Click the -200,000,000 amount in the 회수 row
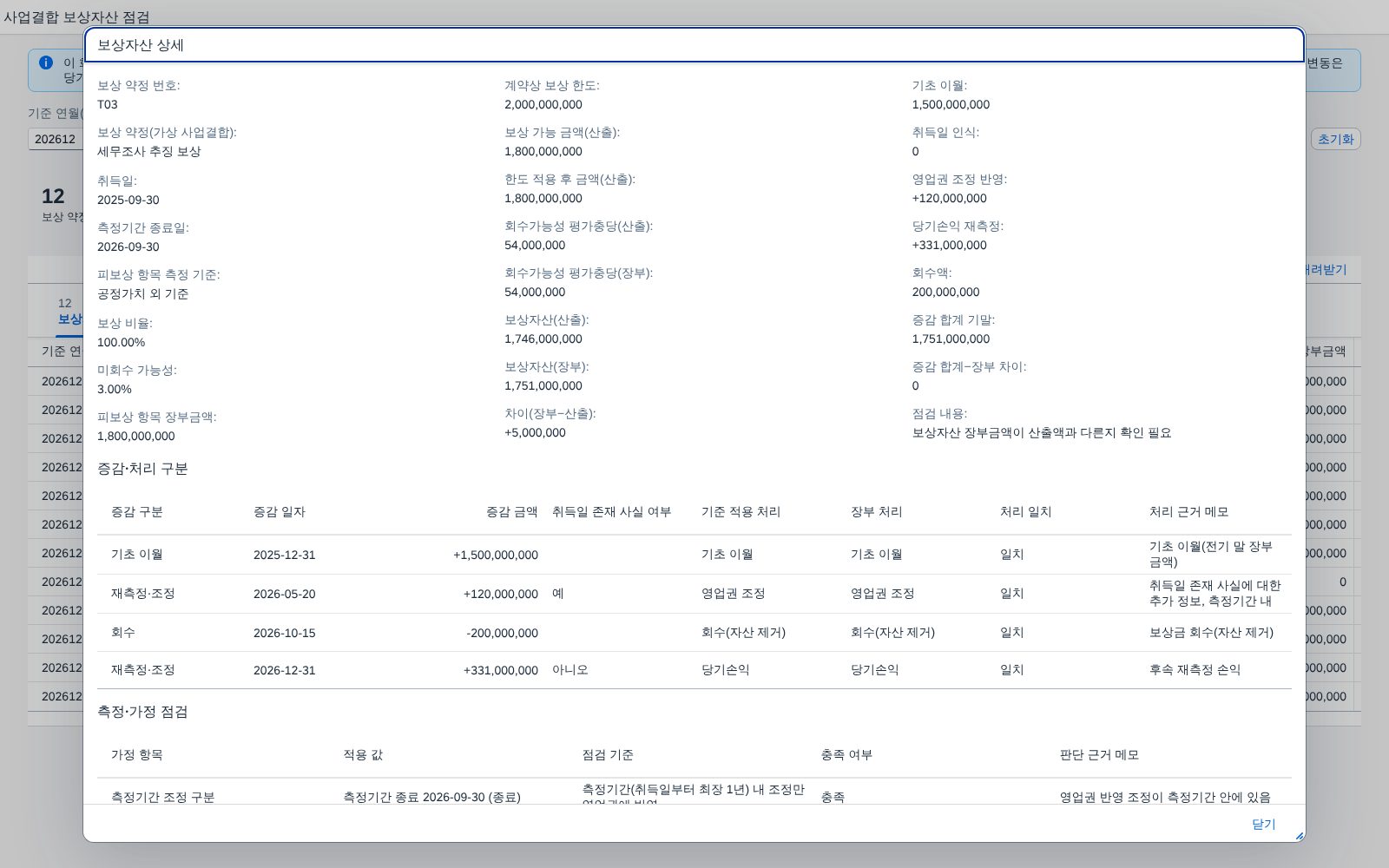This screenshot has height=868, width=1389. [x=502, y=633]
